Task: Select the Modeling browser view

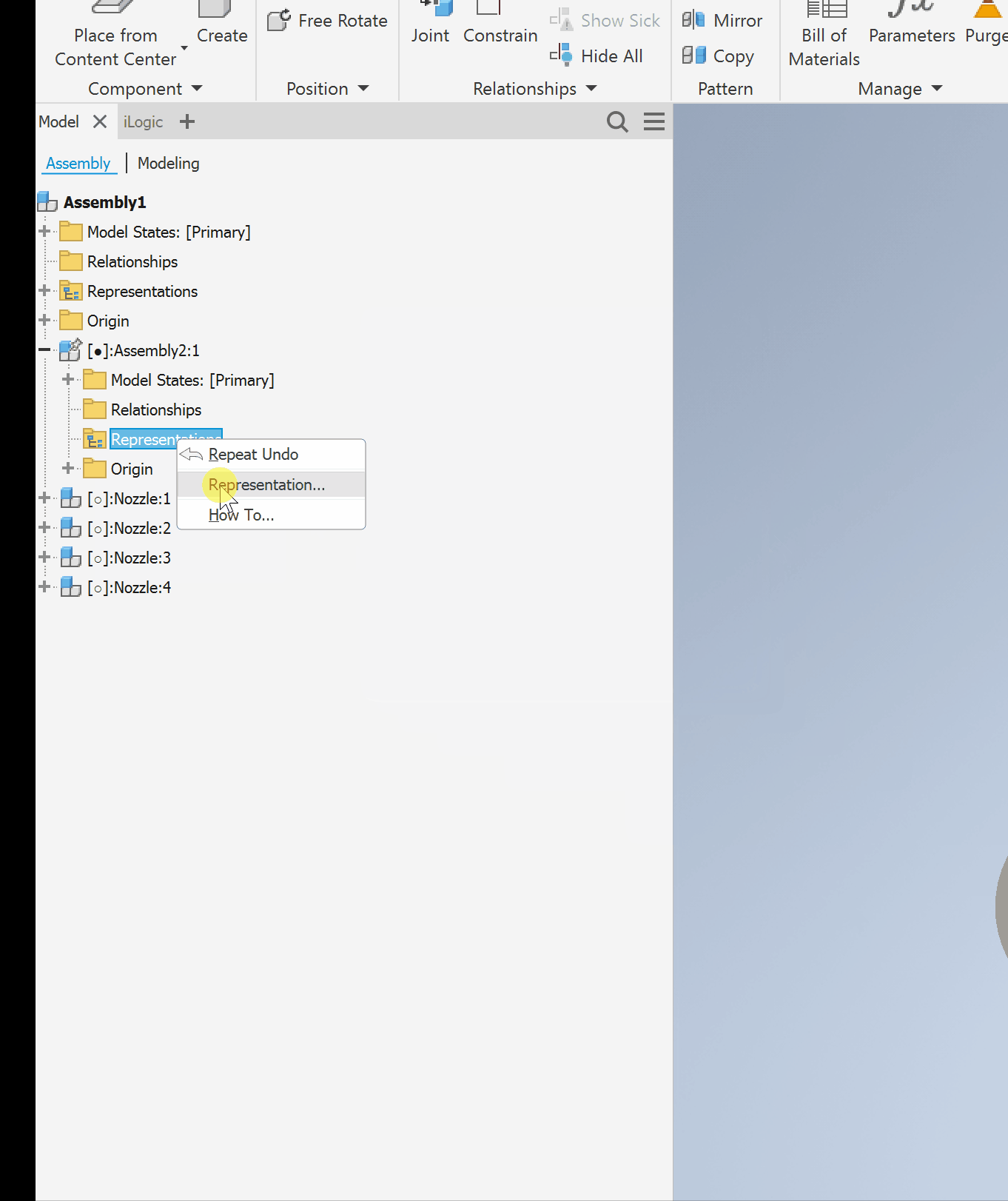Action: 168,163
